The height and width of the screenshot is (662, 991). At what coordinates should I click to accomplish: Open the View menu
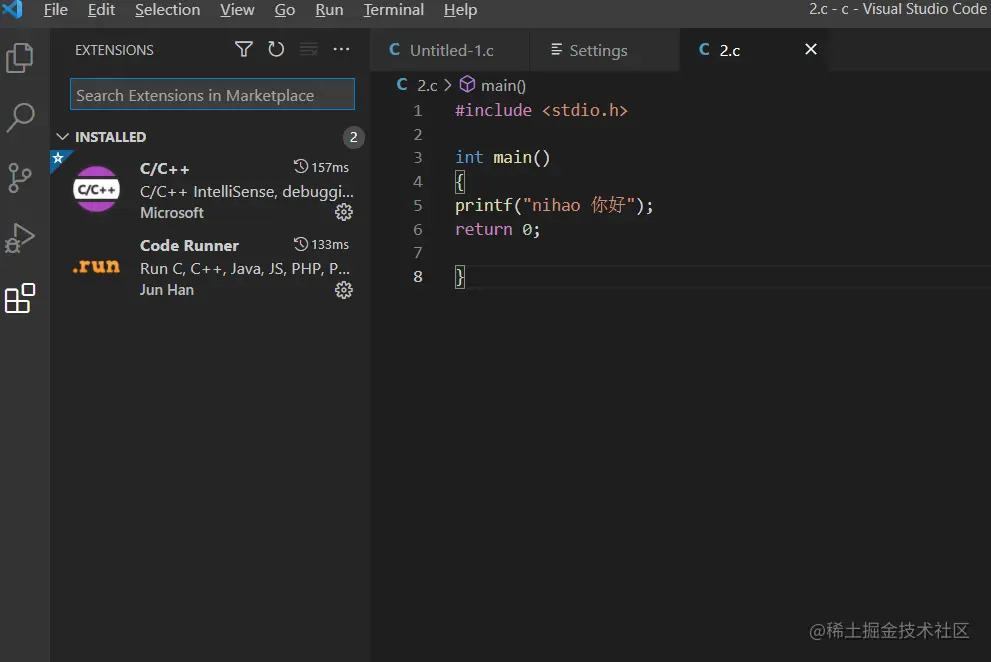tap(237, 10)
